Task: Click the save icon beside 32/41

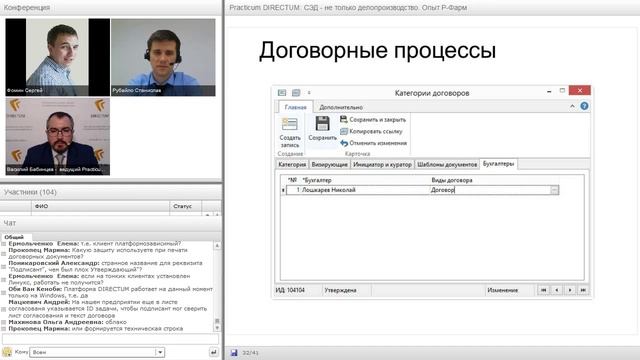Action: pos(234,353)
